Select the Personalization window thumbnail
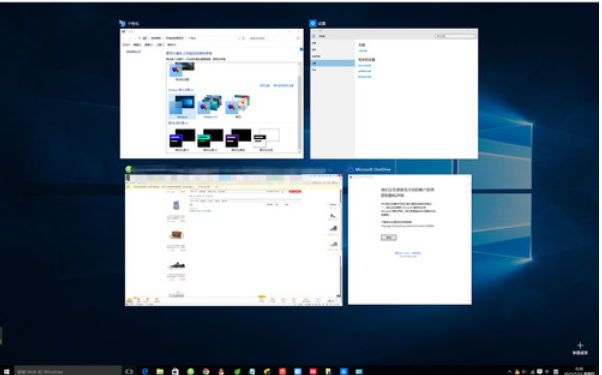602x375 pixels. pos(212,93)
